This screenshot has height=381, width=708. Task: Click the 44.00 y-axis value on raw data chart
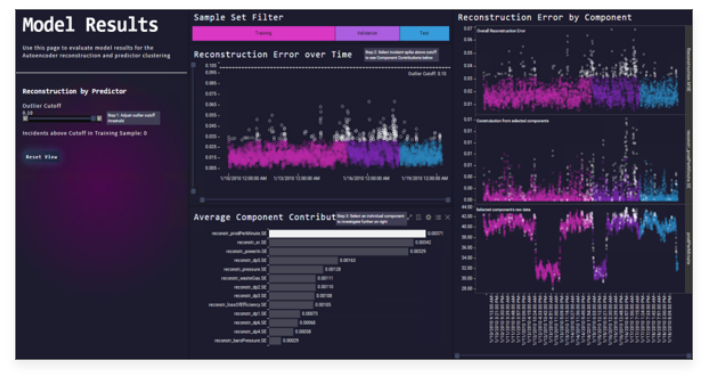[x=467, y=207]
